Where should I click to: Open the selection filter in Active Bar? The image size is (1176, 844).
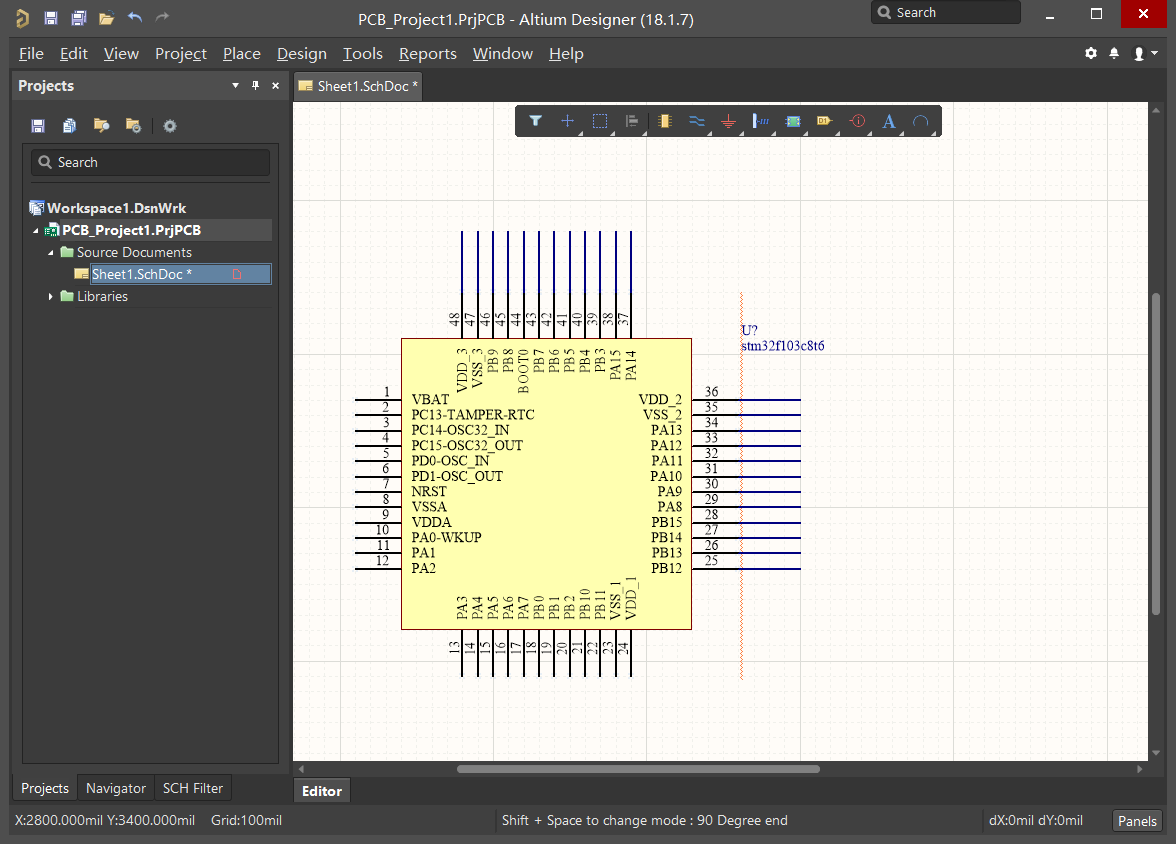click(x=536, y=121)
